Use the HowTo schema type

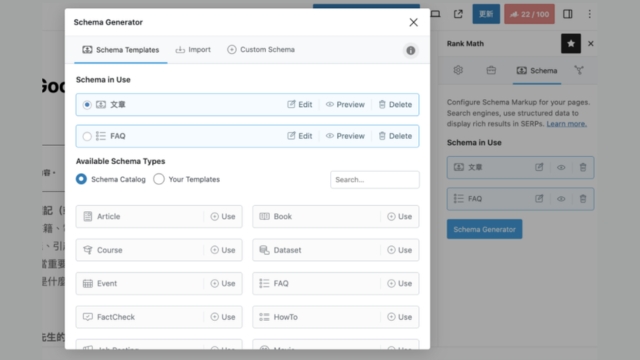pos(400,317)
